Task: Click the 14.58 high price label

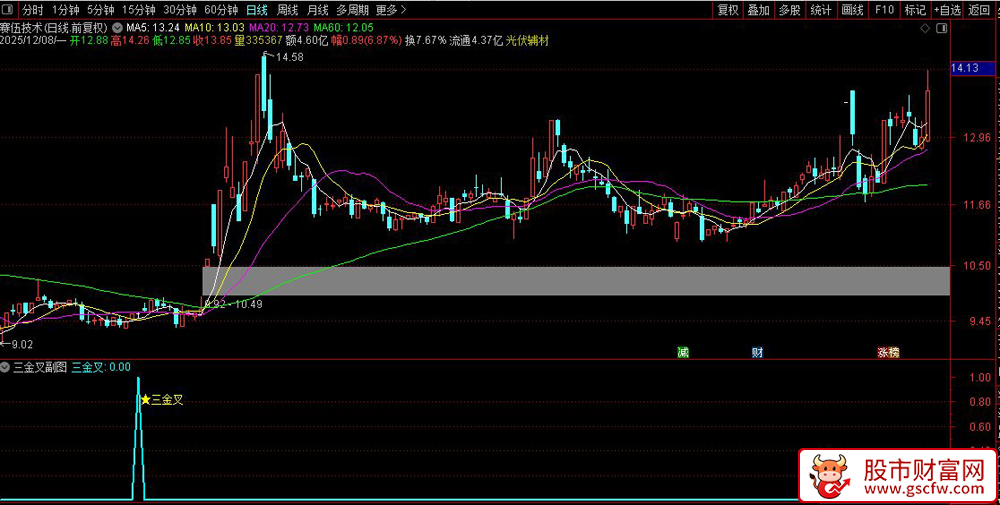Action: (x=289, y=57)
